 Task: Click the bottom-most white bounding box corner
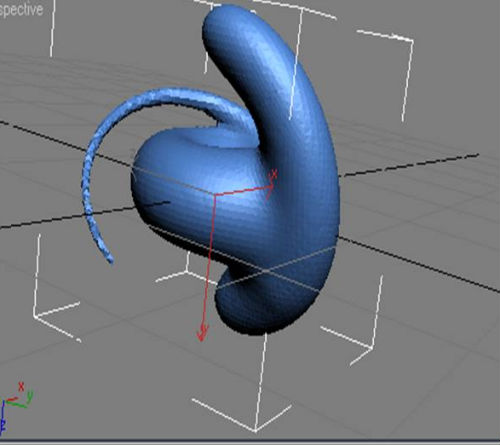coord(256,430)
